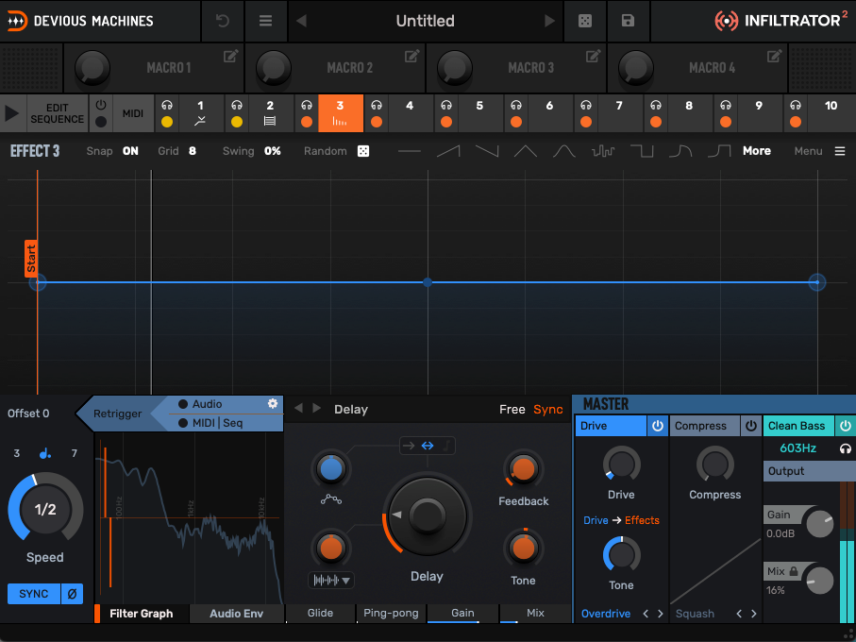Save preset with floppy disk icon

628,21
